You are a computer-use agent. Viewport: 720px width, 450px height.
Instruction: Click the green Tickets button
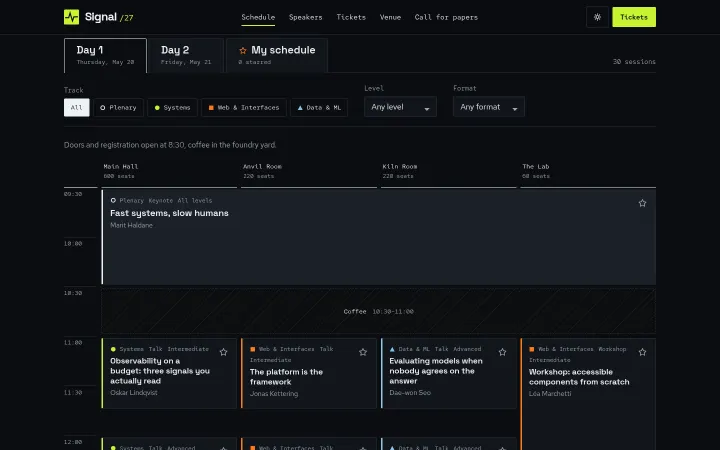click(634, 17)
